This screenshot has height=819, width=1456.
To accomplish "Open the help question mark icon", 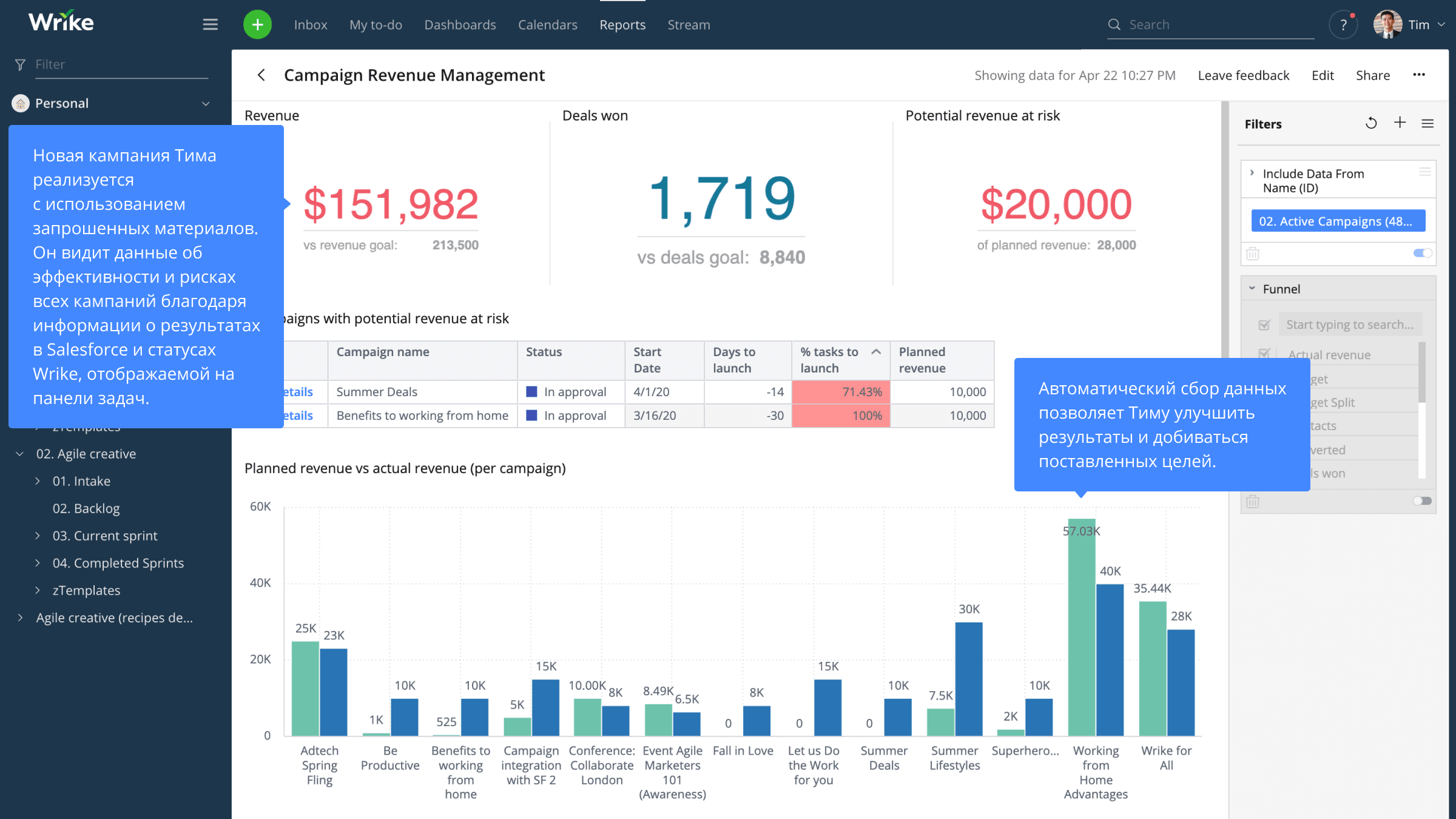I will point(1343,25).
